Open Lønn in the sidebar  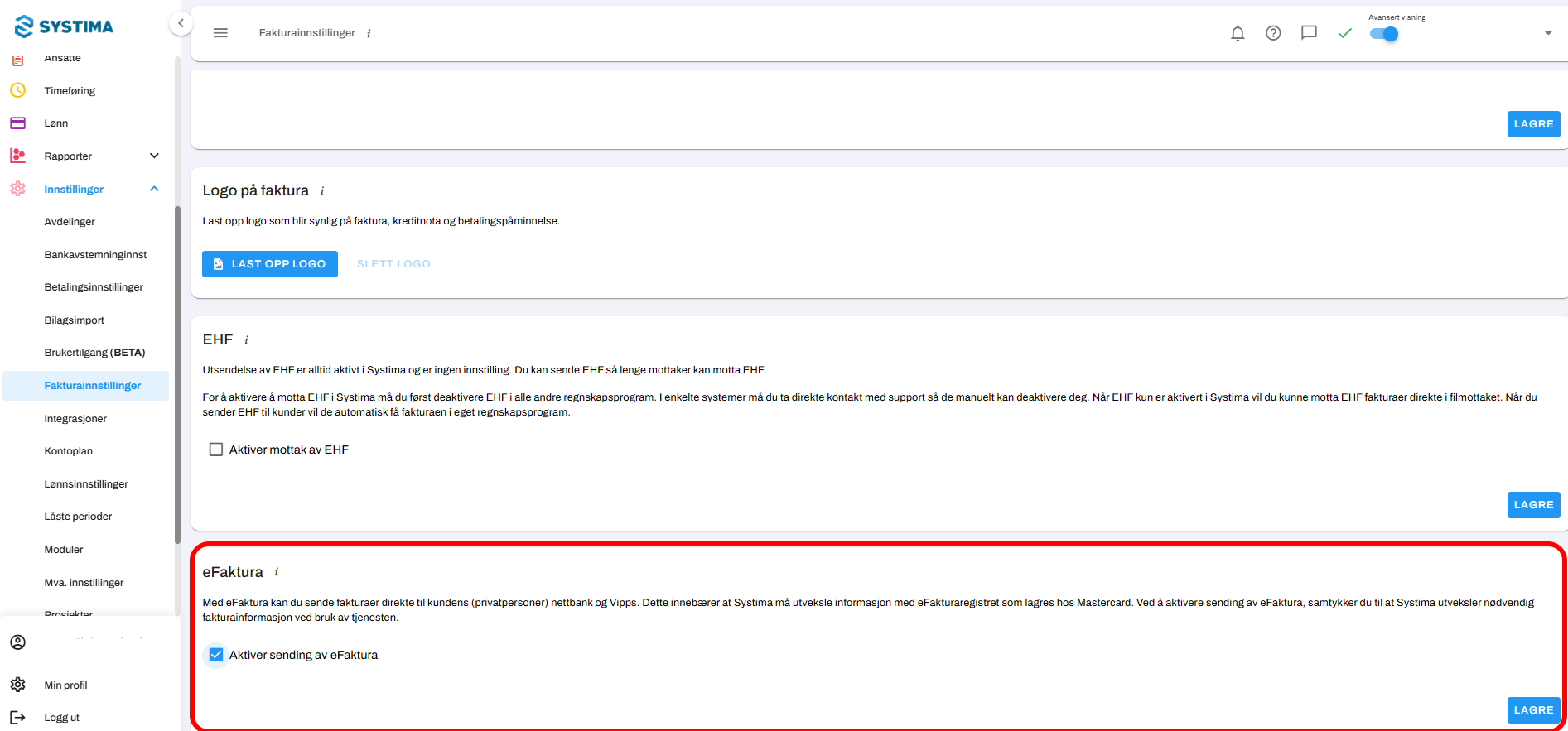tap(56, 123)
